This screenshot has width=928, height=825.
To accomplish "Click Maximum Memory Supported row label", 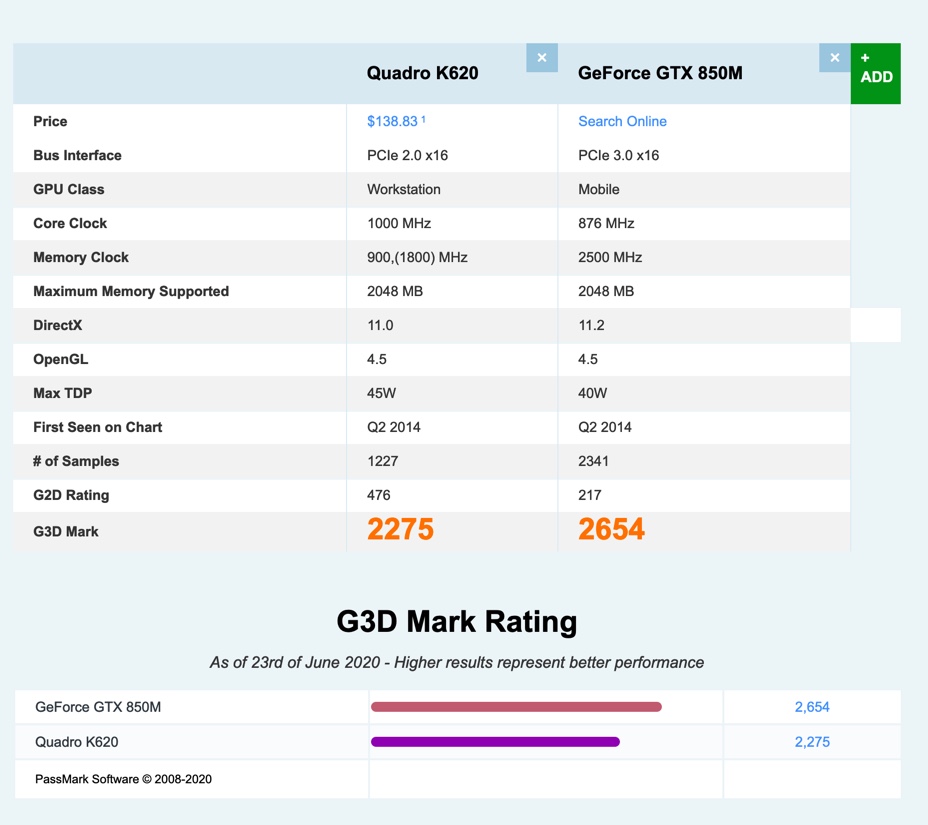I will pos(131,291).
